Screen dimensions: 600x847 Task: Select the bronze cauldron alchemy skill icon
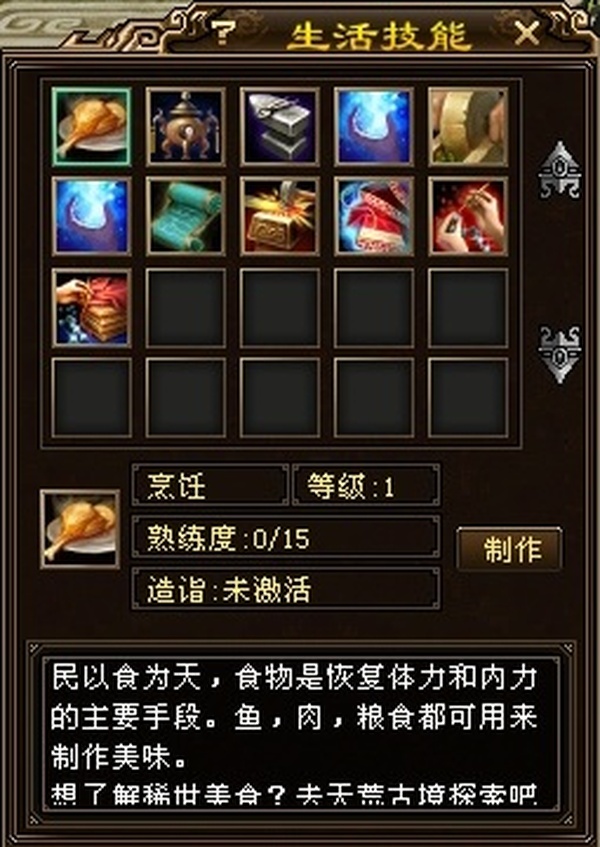(185, 127)
